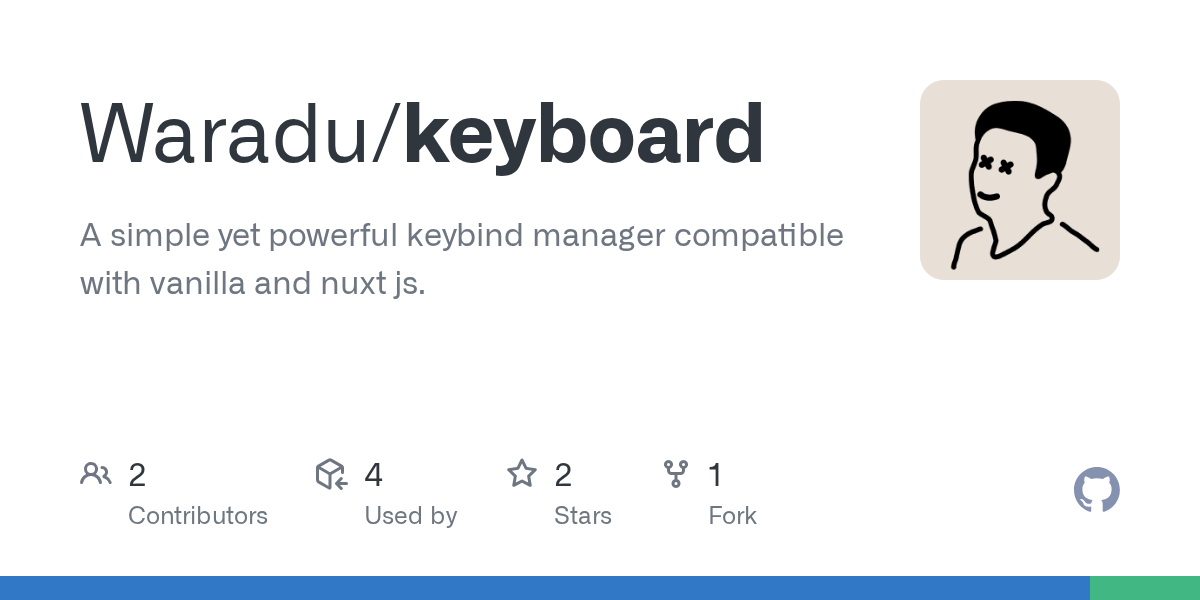Viewport: 1200px width, 600px height.
Task: Select the 'Used by' label text
Action: pos(410,516)
